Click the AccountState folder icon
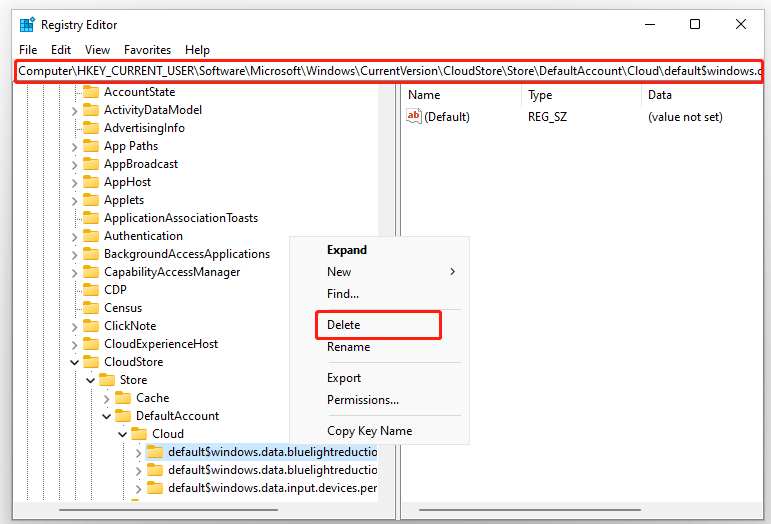Viewport: 771px width, 524px height. click(x=91, y=92)
